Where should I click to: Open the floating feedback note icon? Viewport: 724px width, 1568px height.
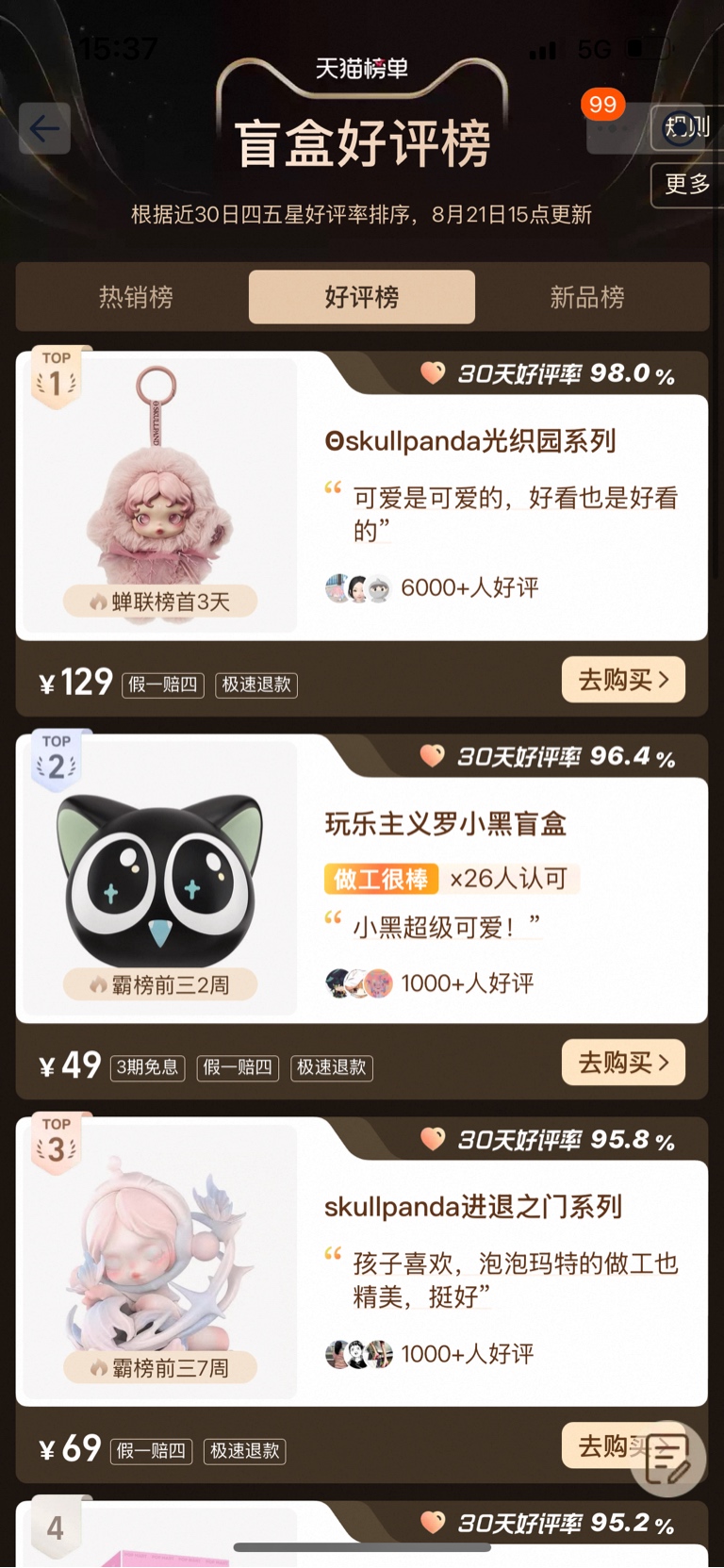[668, 1459]
